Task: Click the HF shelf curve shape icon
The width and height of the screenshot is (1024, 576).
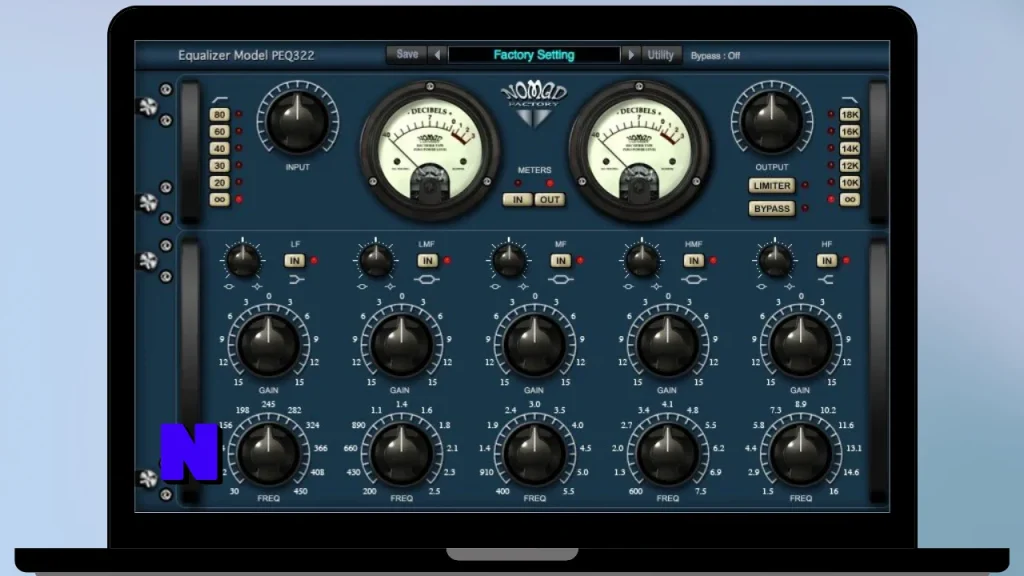Action: 826,280
